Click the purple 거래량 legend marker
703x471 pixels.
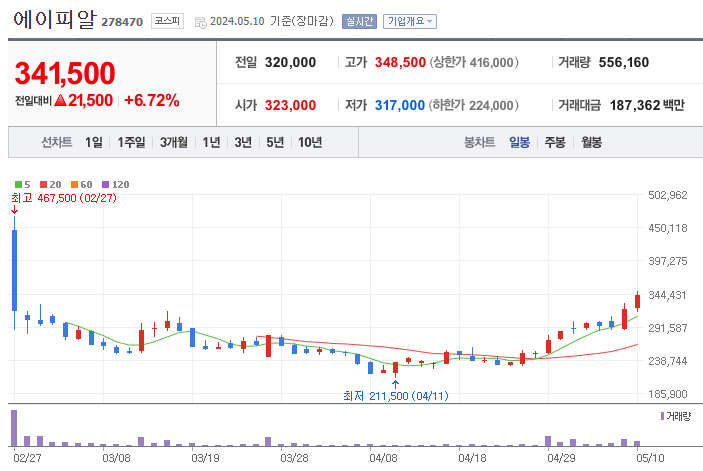tap(662, 416)
